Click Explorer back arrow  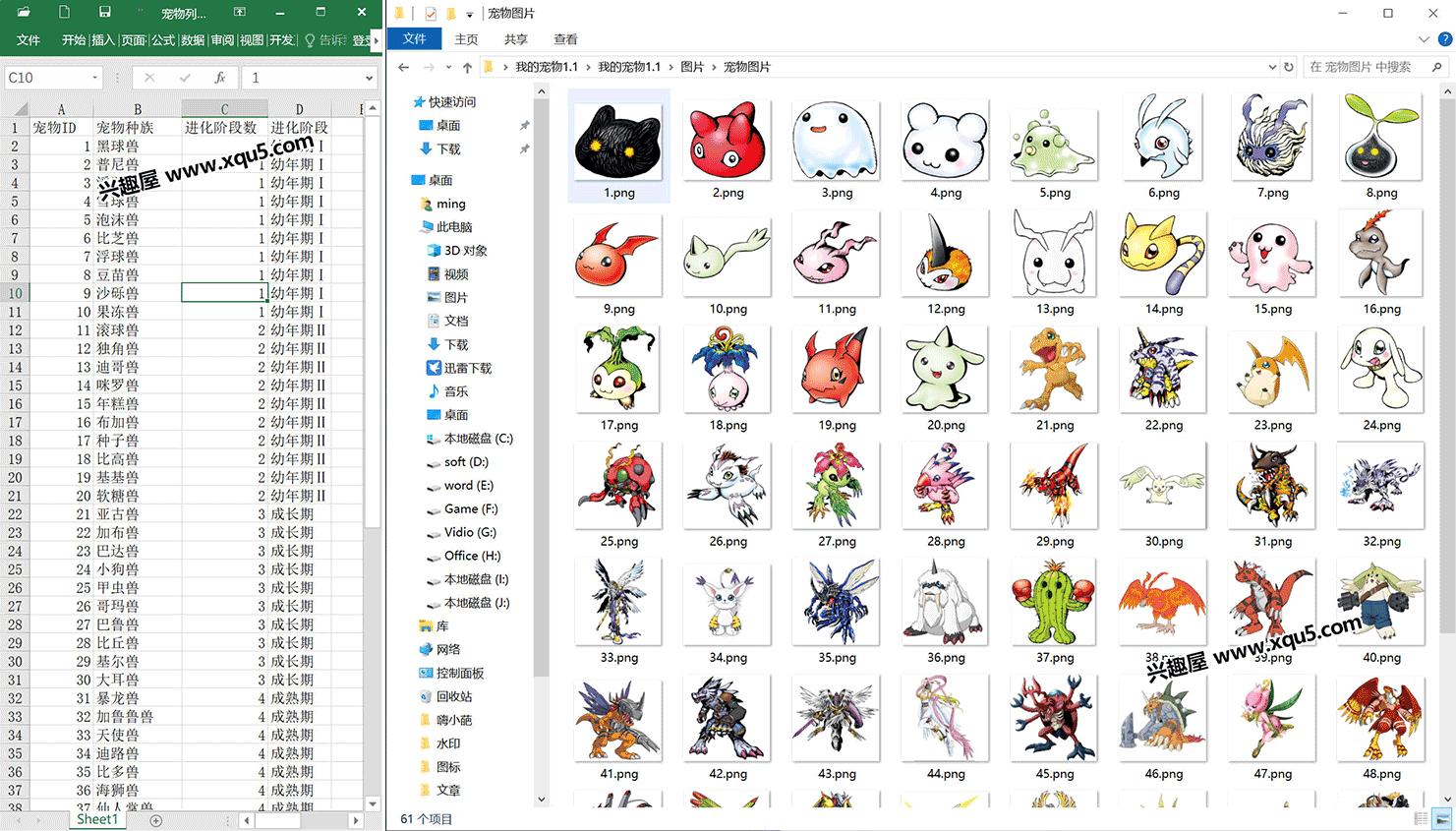(x=404, y=67)
